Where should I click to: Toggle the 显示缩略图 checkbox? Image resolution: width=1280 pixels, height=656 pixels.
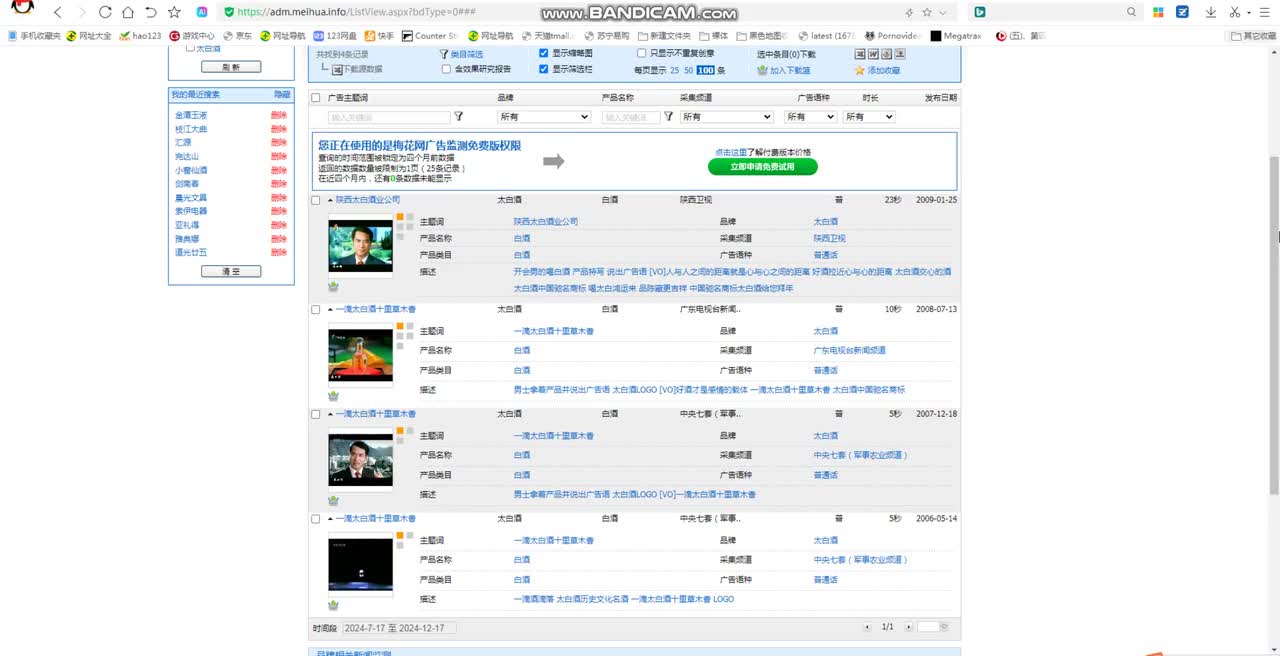point(544,53)
